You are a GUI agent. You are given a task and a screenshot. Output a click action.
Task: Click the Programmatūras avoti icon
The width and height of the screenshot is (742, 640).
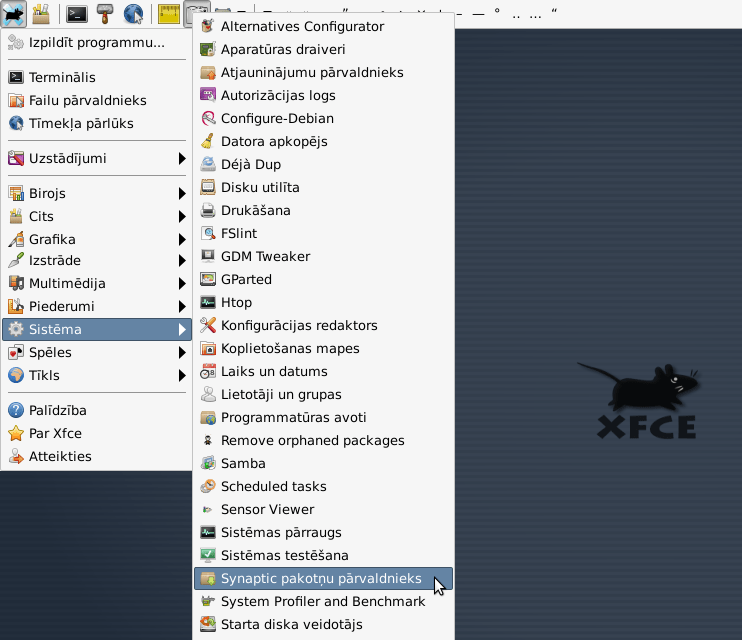tap(208, 418)
